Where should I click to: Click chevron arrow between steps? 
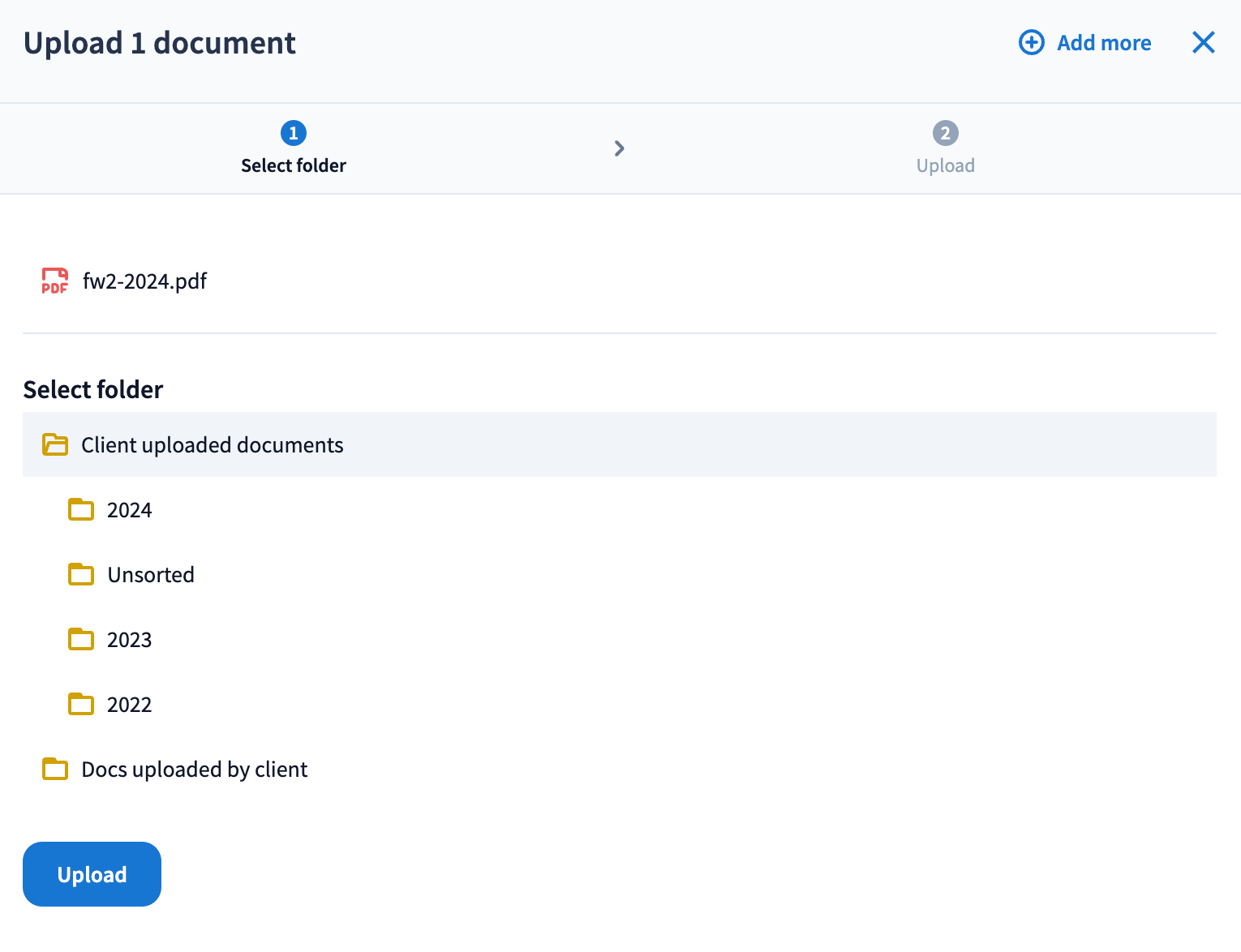coord(619,148)
